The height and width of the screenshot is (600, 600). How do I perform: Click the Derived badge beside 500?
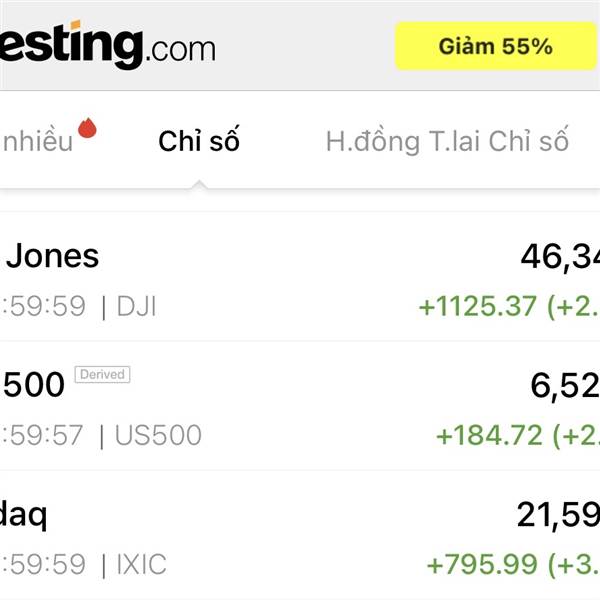102,374
